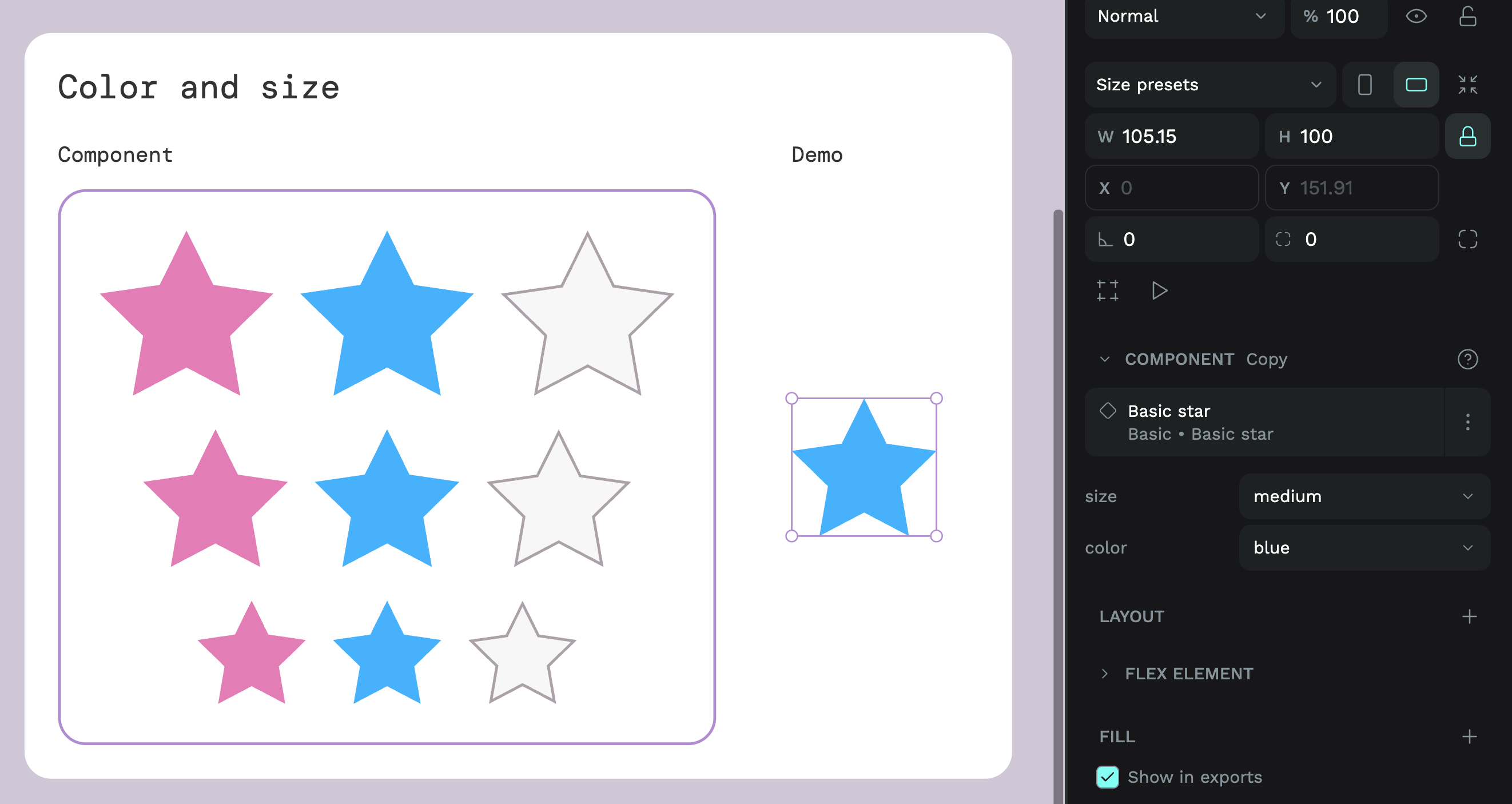Click the Copy label next to COMPONENT
Screen dimensions: 1512x804
[1267, 359]
